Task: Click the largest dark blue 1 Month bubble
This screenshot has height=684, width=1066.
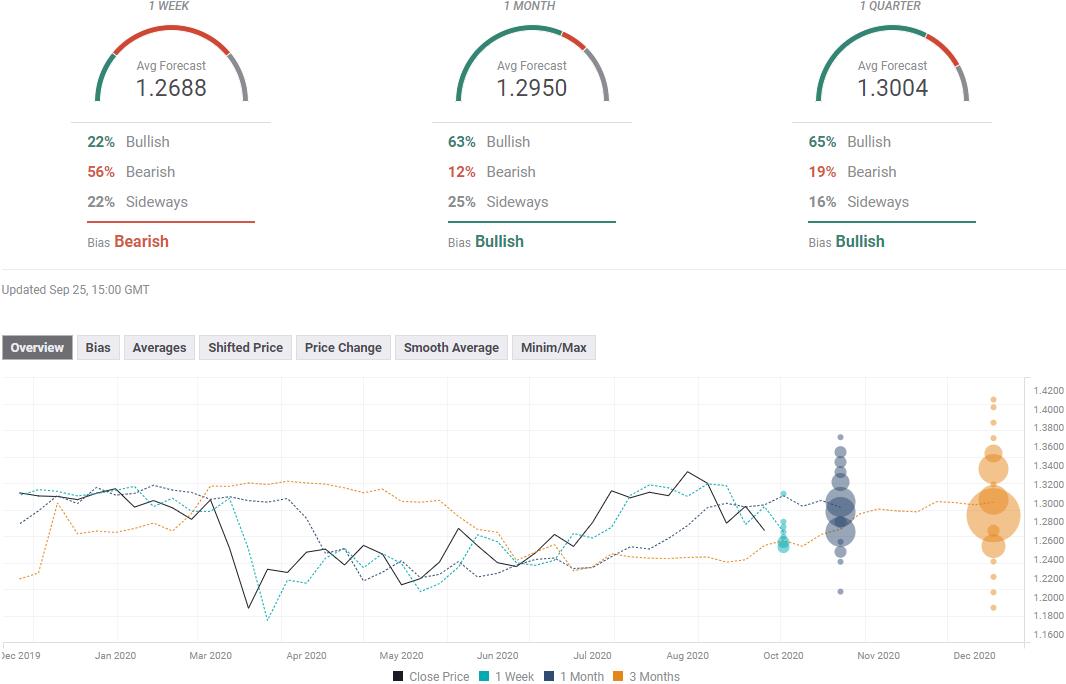Action: click(x=840, y=509)
